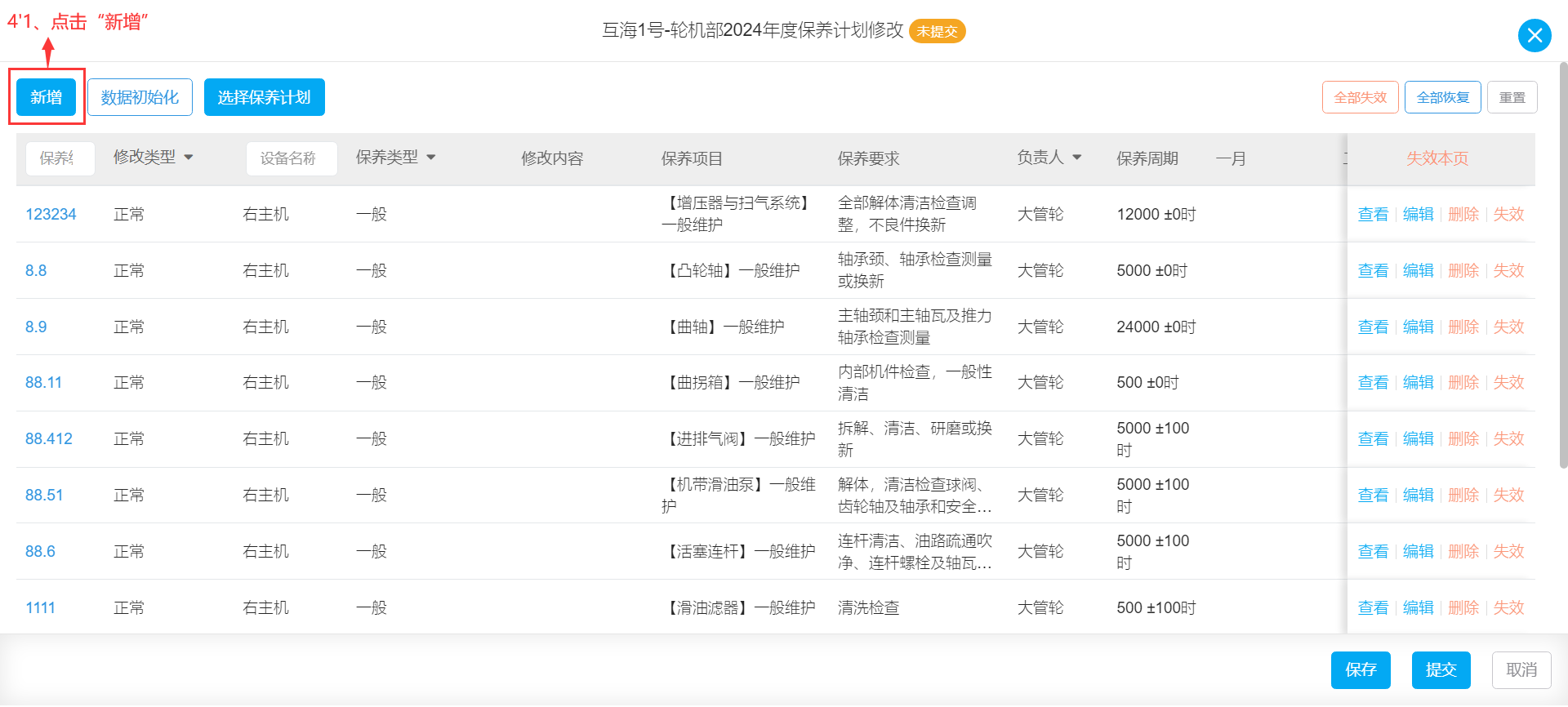Click 编辑 for row 88.11

tap(1419, 382)
